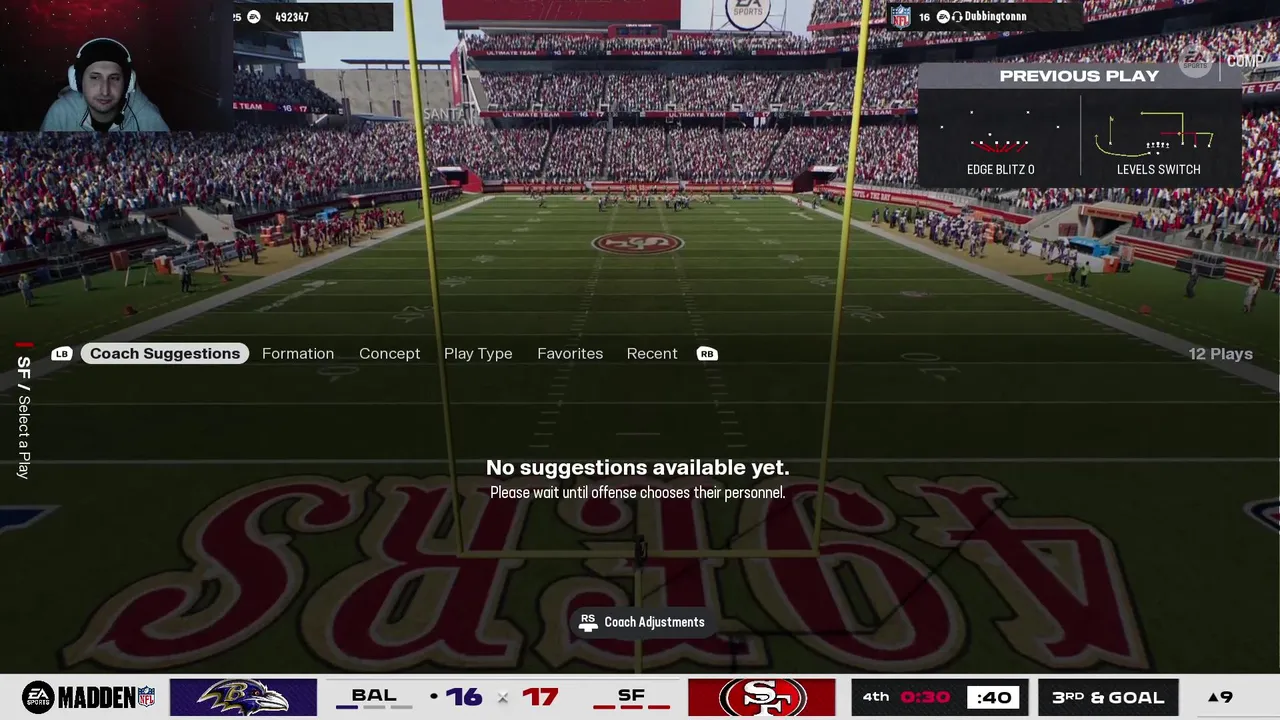Screen dimensions: 1280x720
Task: Open the Concept tab
Action: (x=390, y=354)
